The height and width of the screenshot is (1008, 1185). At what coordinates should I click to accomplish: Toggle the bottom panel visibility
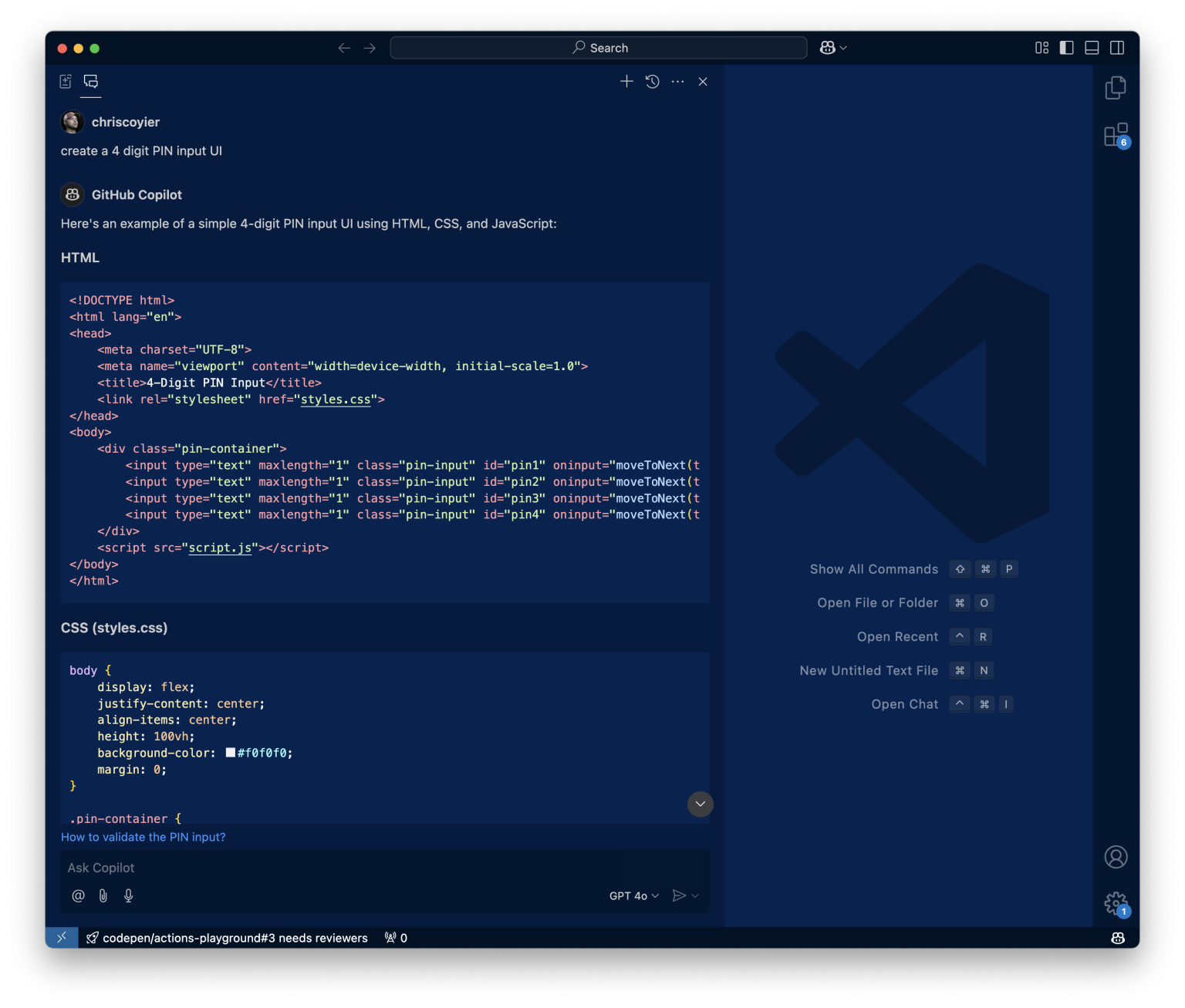[x=1092, y=48]
